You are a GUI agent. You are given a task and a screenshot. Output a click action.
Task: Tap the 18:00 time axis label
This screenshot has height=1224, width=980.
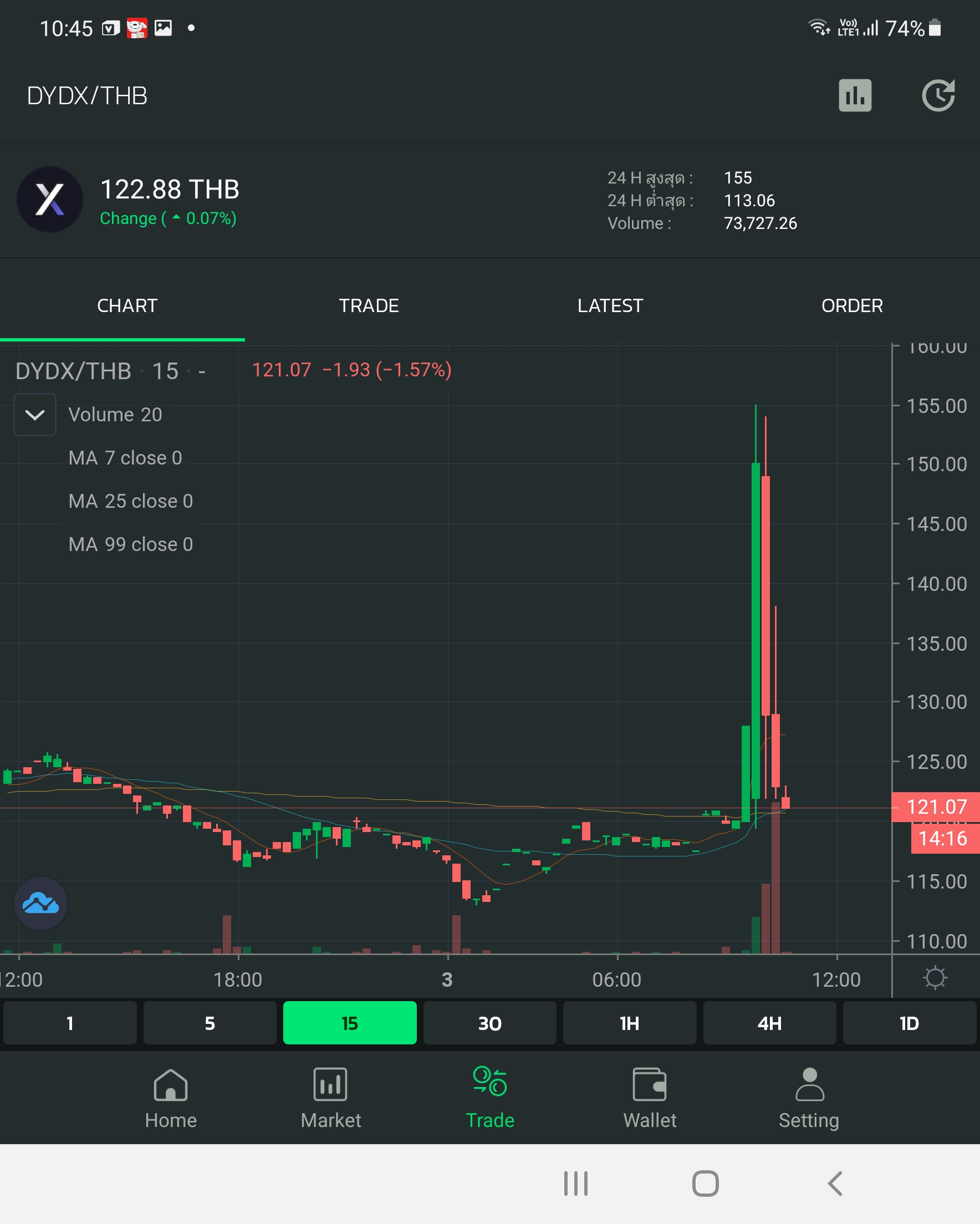click(x=238, y=980)
